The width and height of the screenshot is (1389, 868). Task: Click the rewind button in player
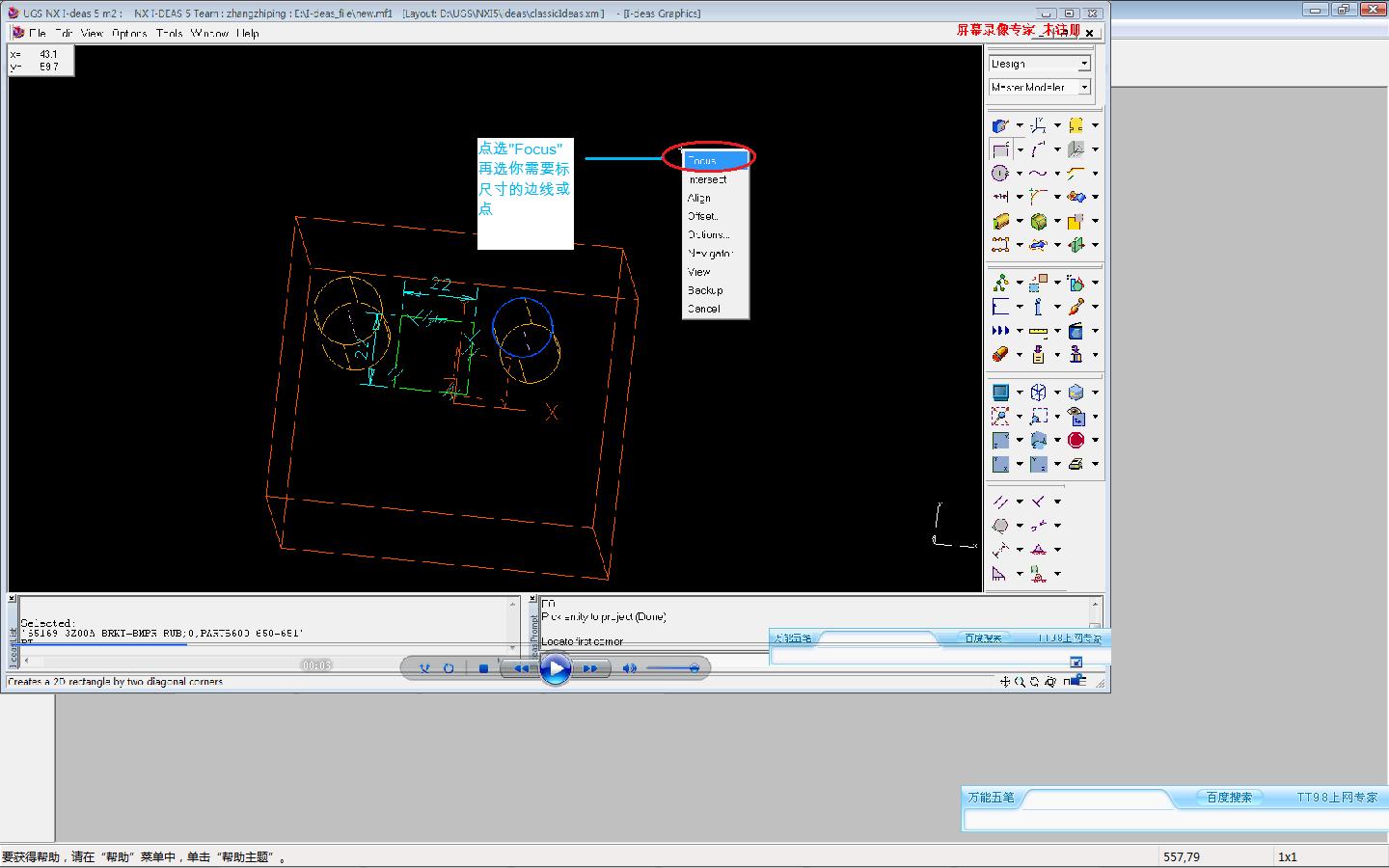coord(520,668)
